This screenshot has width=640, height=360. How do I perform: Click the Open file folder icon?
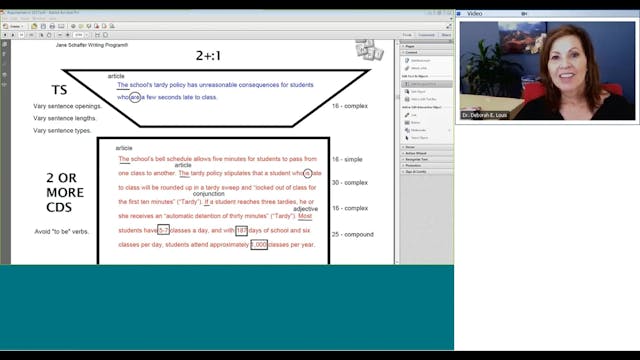[x=34, y=26]
